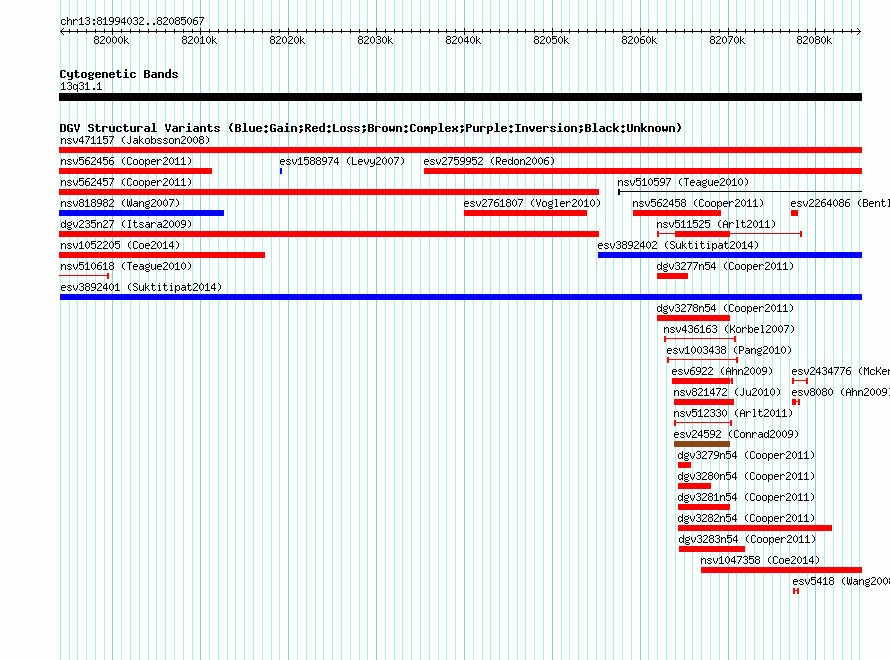Viewport: 890px width, 660px height.
Task: Open the nsv512330 (Arlt2011) label
Action: (x=733, y=413)
